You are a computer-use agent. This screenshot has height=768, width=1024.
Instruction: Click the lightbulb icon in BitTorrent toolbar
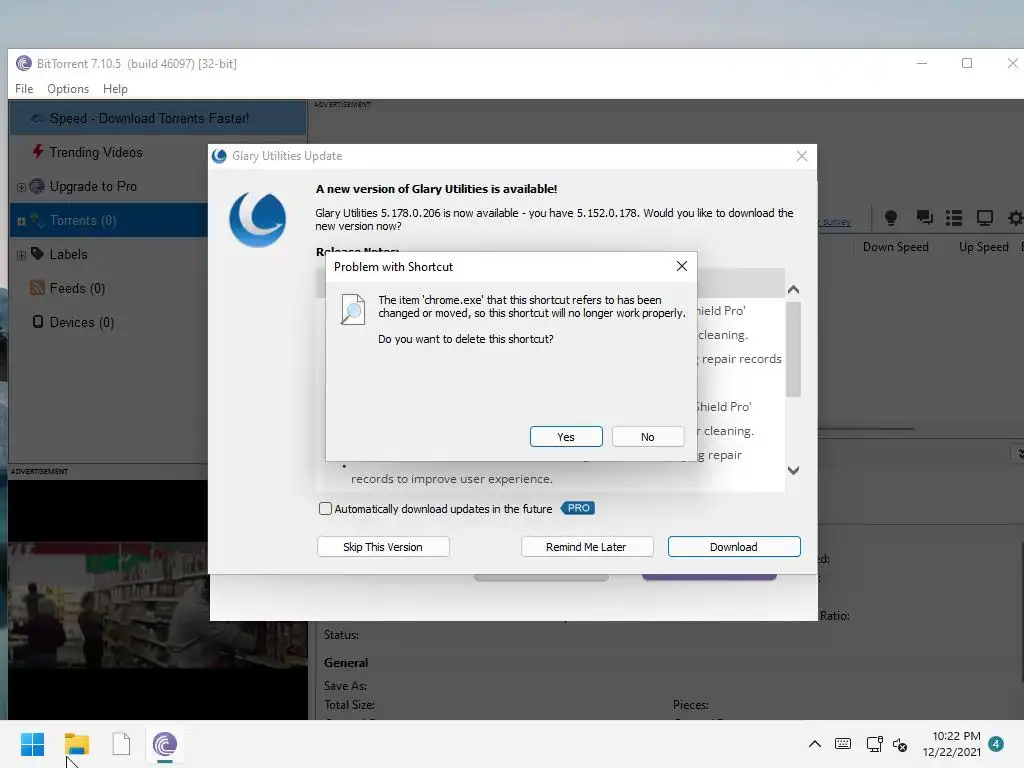point(890,217)
